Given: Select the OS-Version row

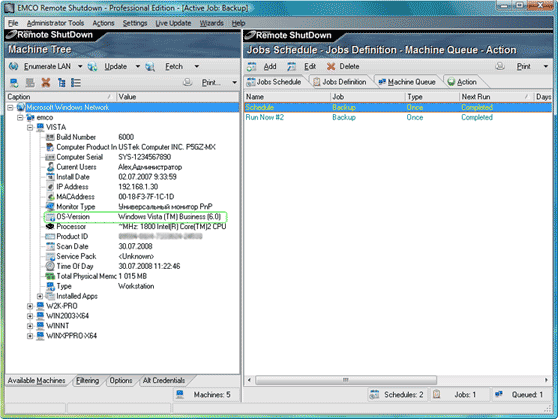Looking at the screenshot, I should tap(135, 216).
